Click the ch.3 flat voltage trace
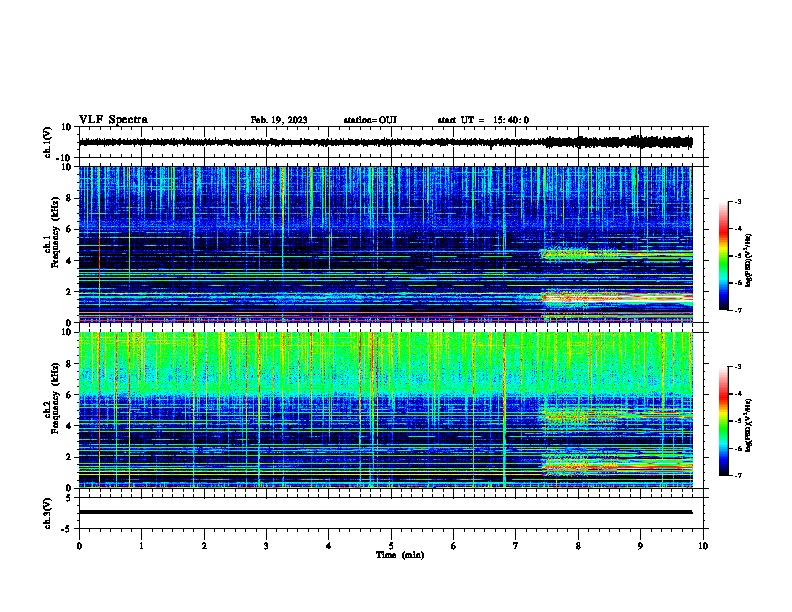This screenshot has width=792, height=612. click(385, 512)
